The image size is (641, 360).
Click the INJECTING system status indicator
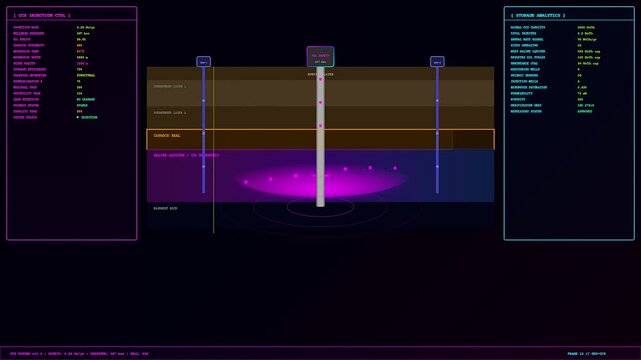tap(87, 117)
